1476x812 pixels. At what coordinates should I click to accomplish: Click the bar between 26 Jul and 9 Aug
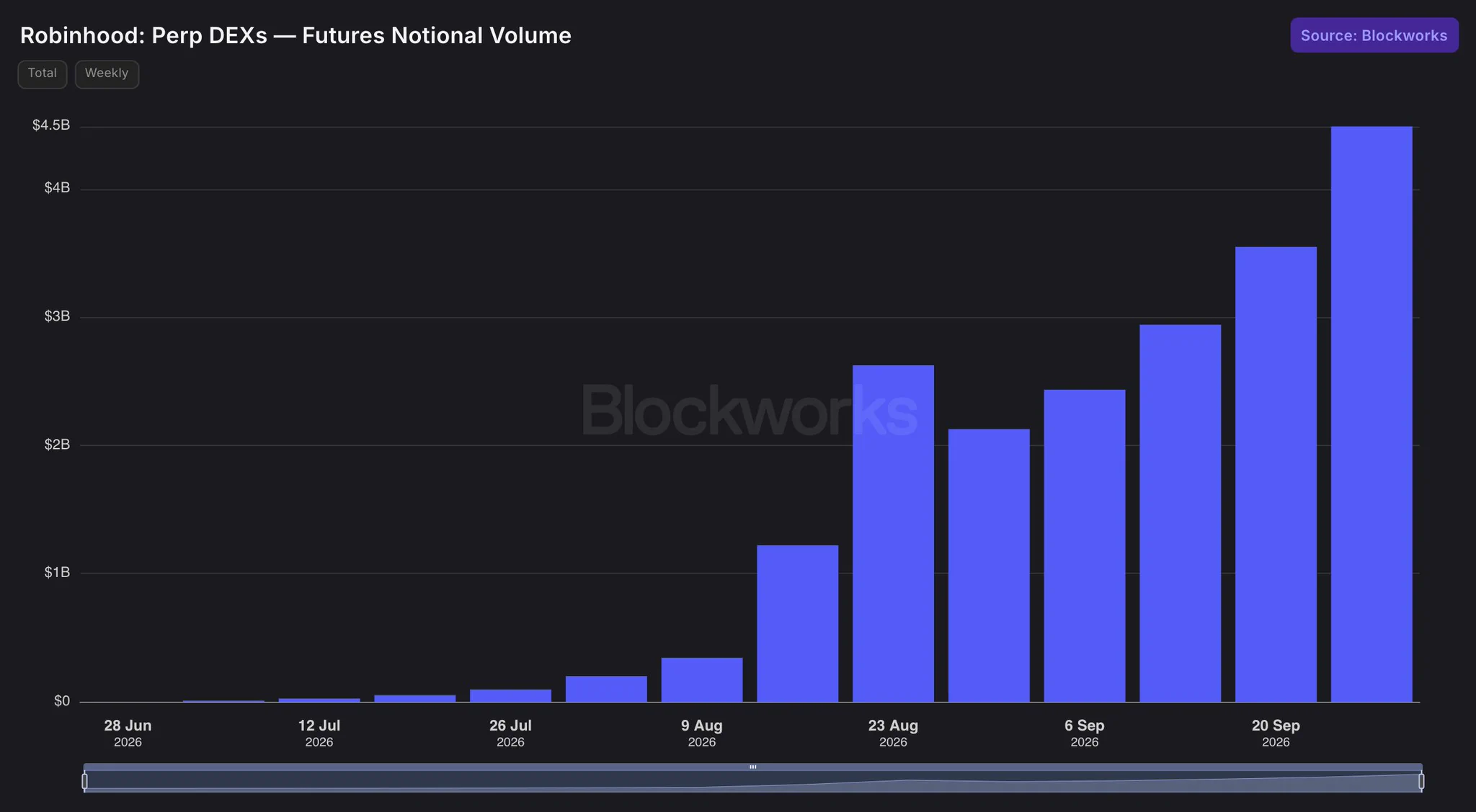(x=606, y=689)
